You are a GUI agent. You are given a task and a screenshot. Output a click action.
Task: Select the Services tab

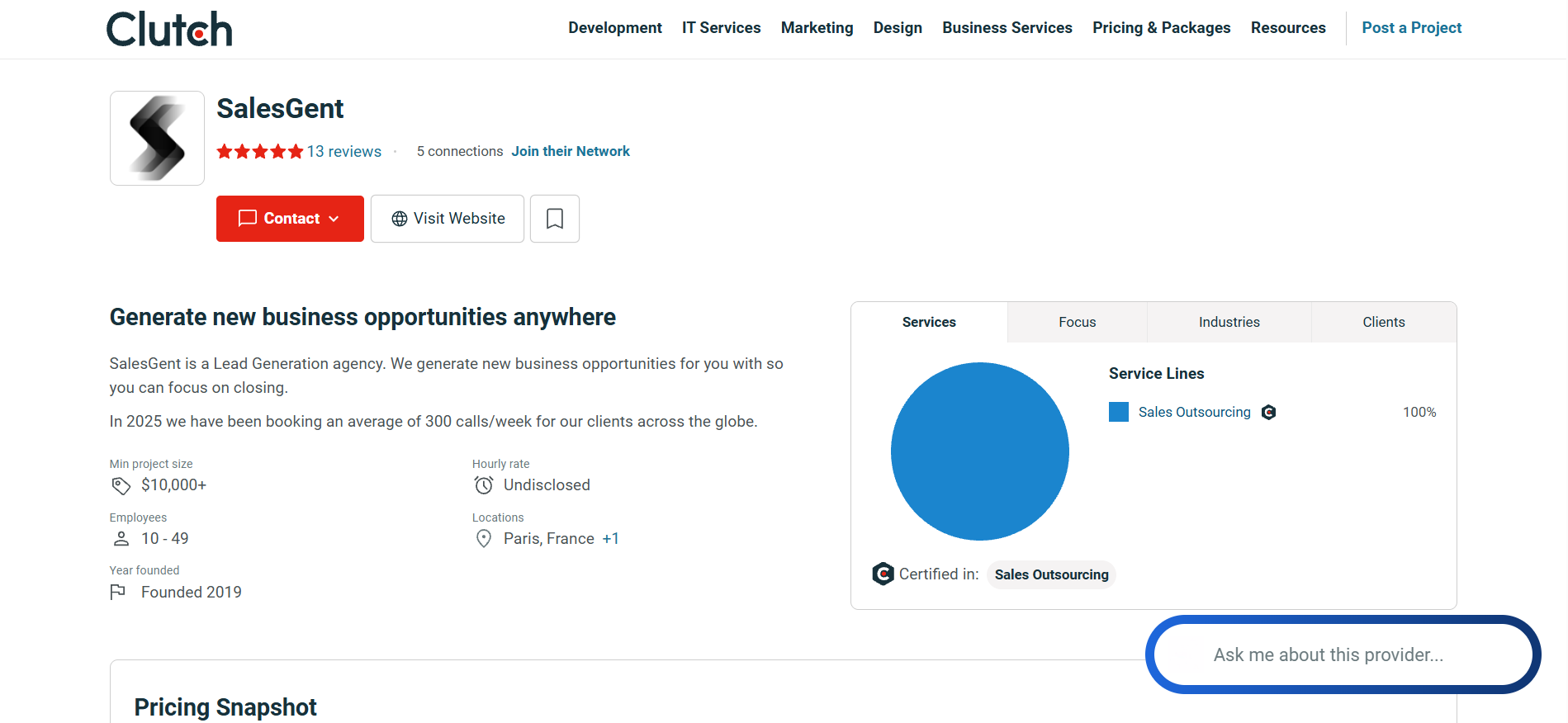[929, 322]
